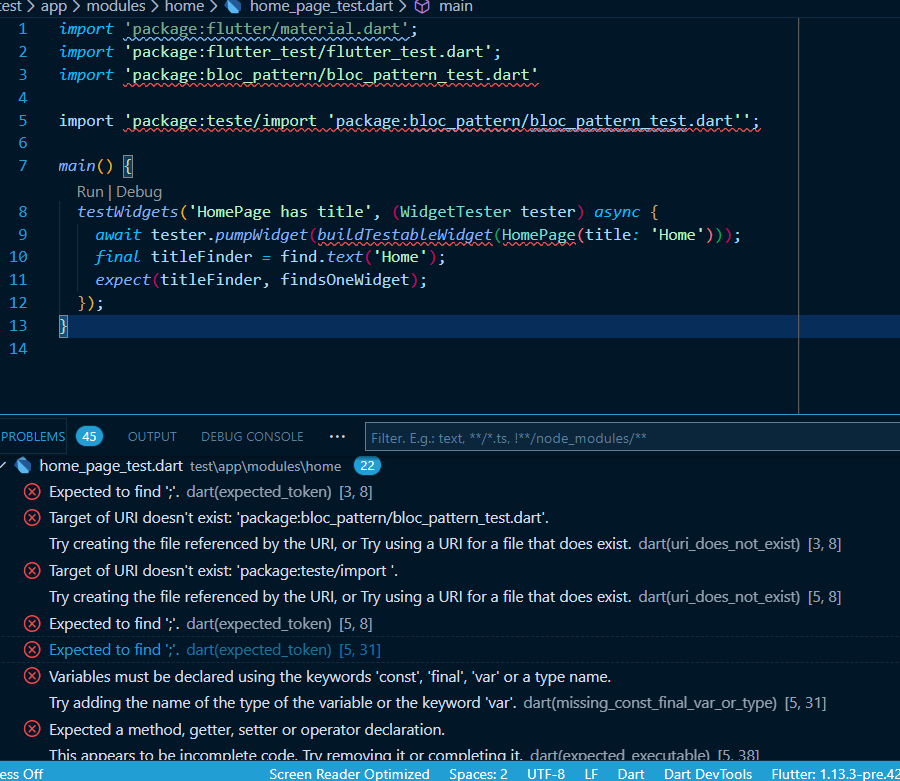Open the DEBUG CONSOLE tab

(252, 437)
